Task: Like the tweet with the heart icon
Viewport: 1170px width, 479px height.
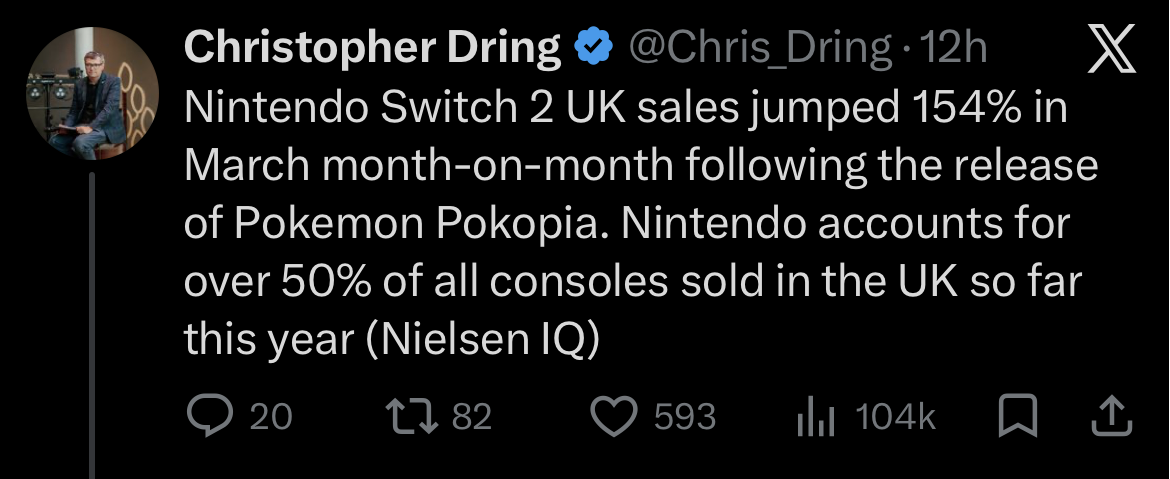Action: coord(615,416)
